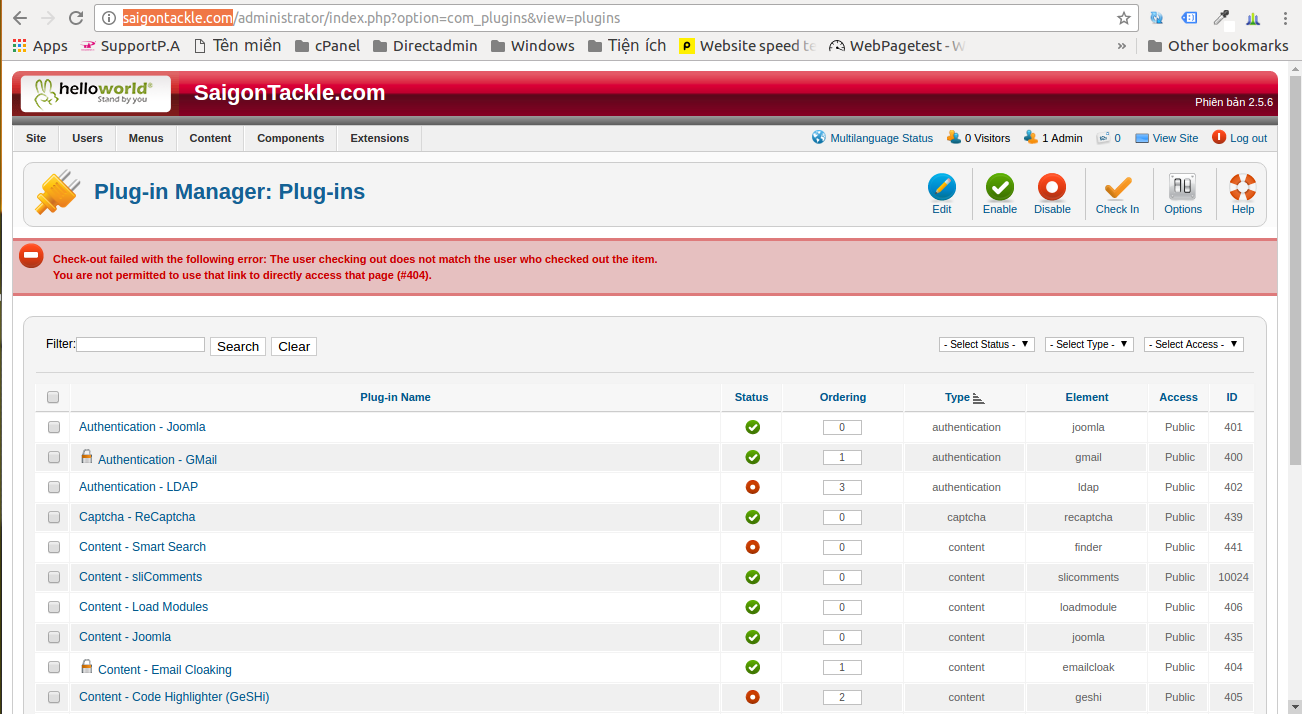The image size is (1302, 714).
Task: Toggle status icon for Content - Joomla
Action: pyautogui.click(x=752, y=637)
